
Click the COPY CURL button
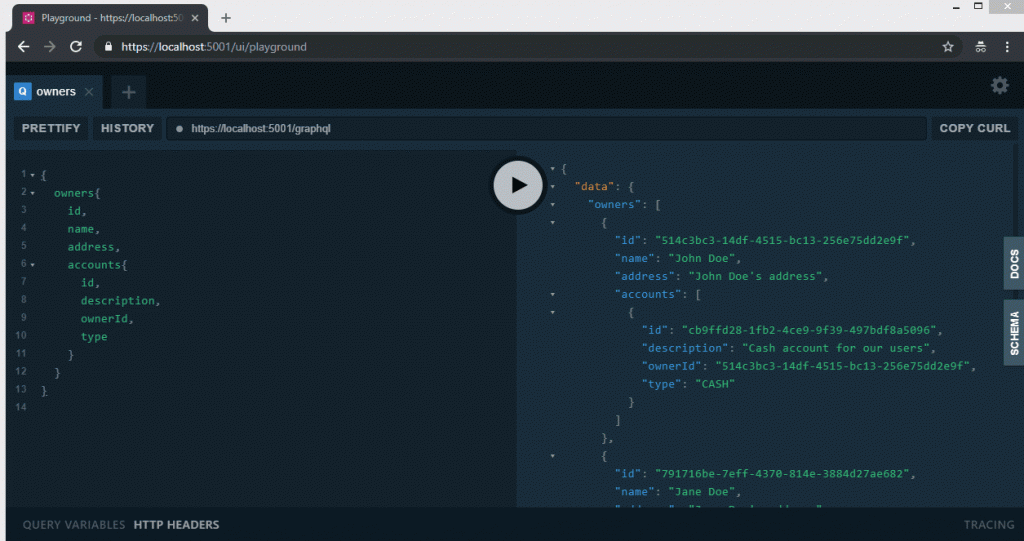click(974, 129)
